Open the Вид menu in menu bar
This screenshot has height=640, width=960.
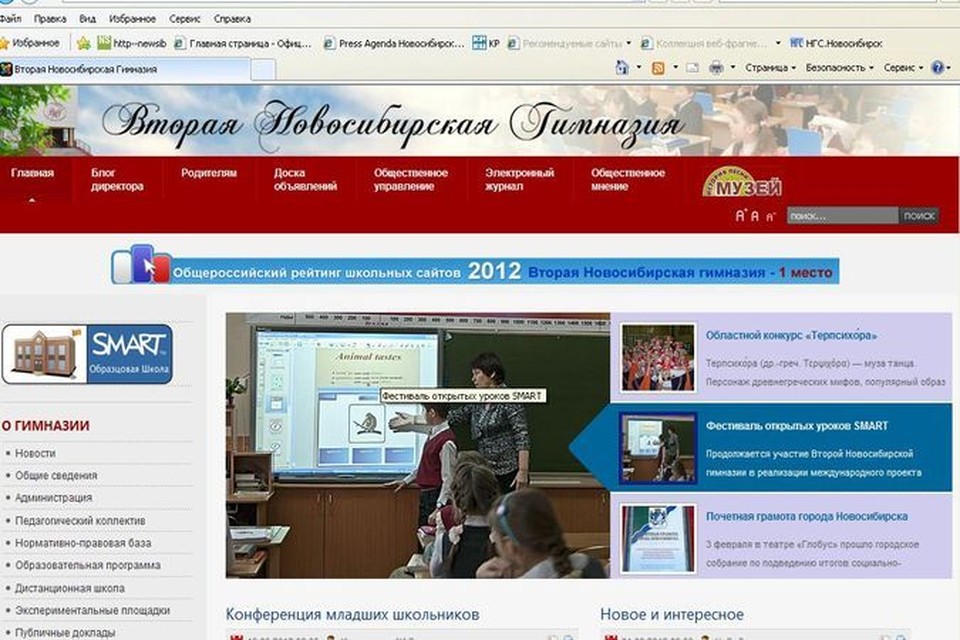coord(88,19)
